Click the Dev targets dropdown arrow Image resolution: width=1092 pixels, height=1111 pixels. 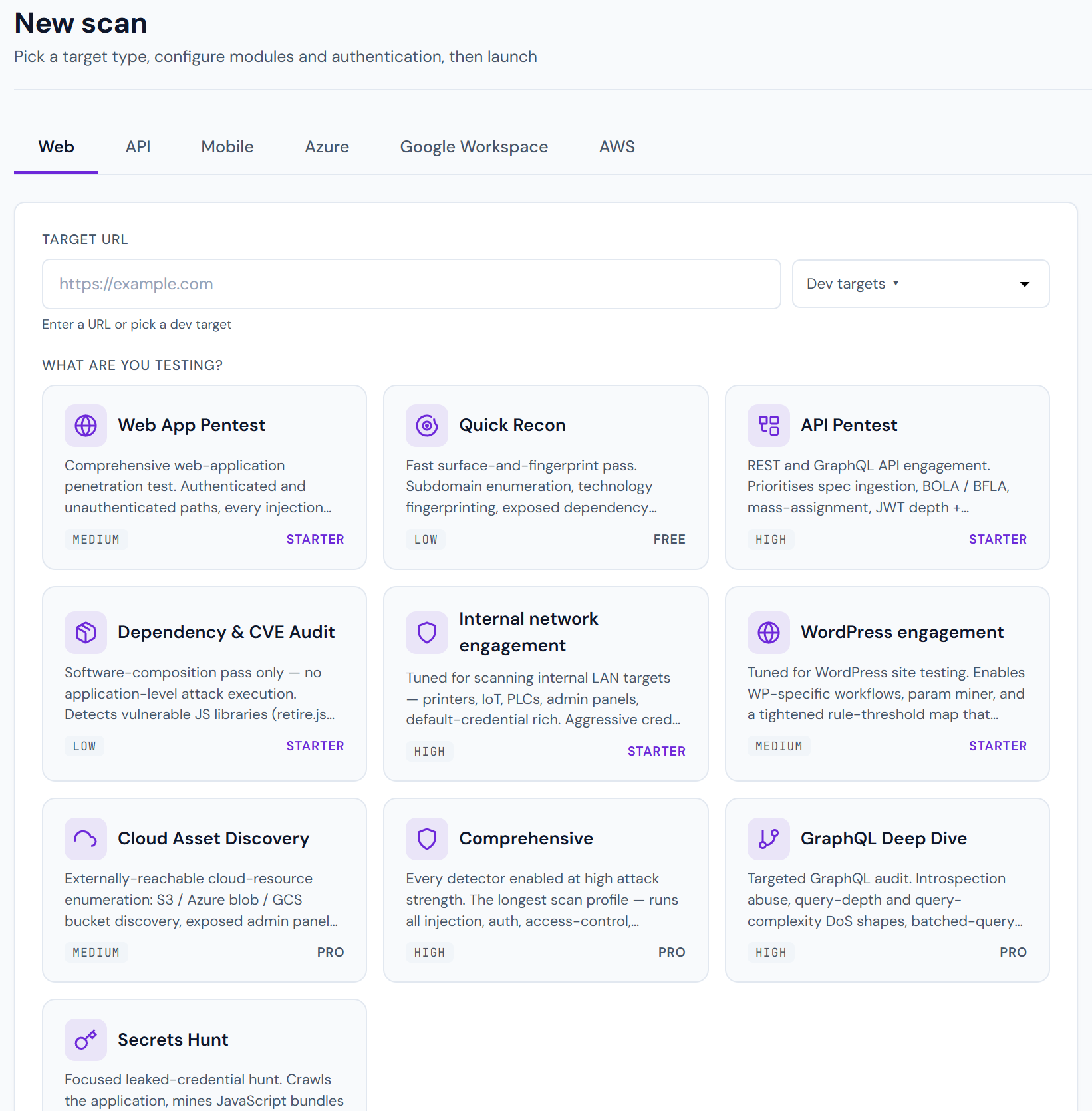click(x=1025, y=284)
